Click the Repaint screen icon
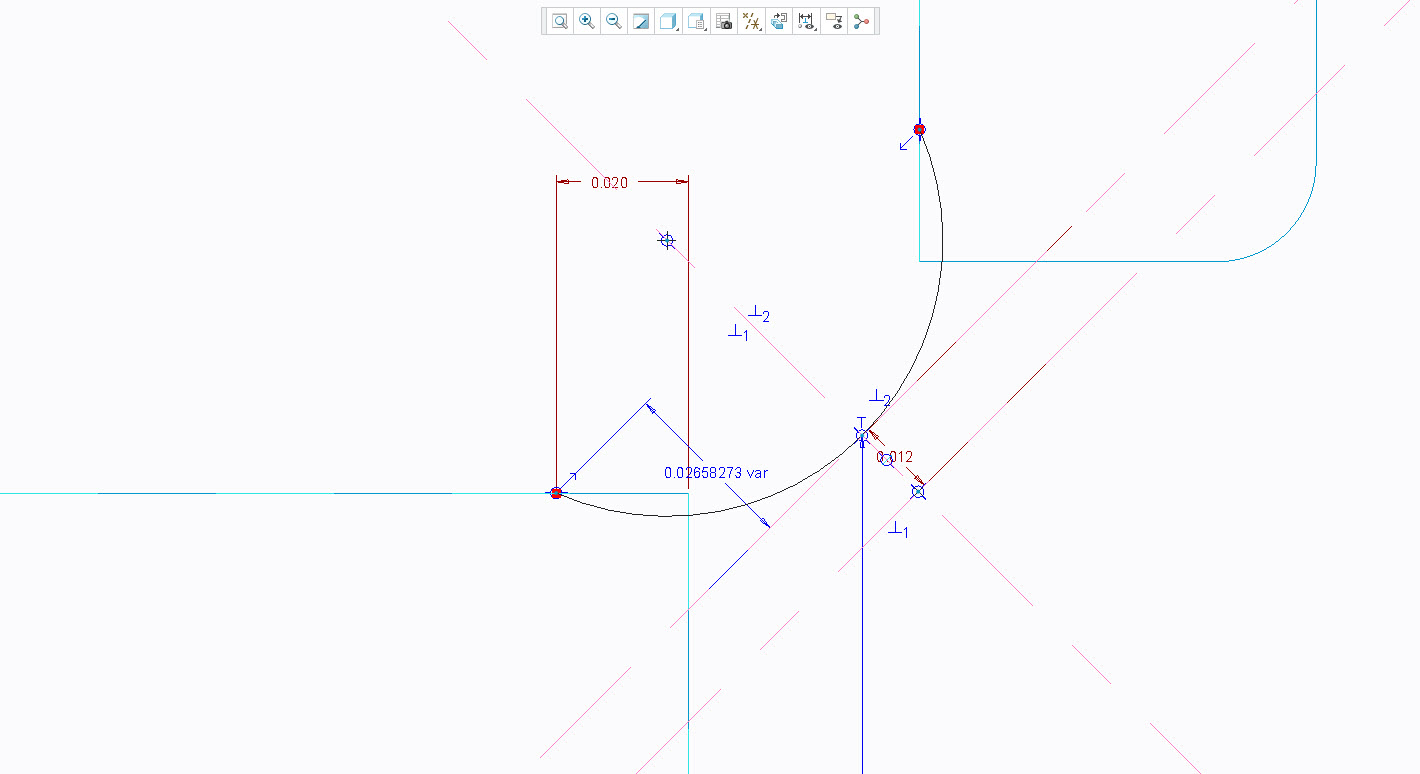Screen dimensions: 1420x774 [x=642, y=21]
